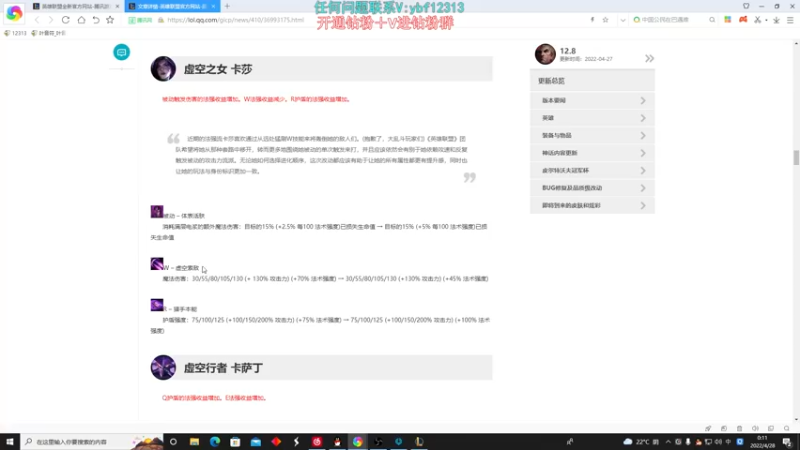Viewport: 800px width, 450px height.
Task: Click the teal comment bubble icon
Action: pos(121,52)
